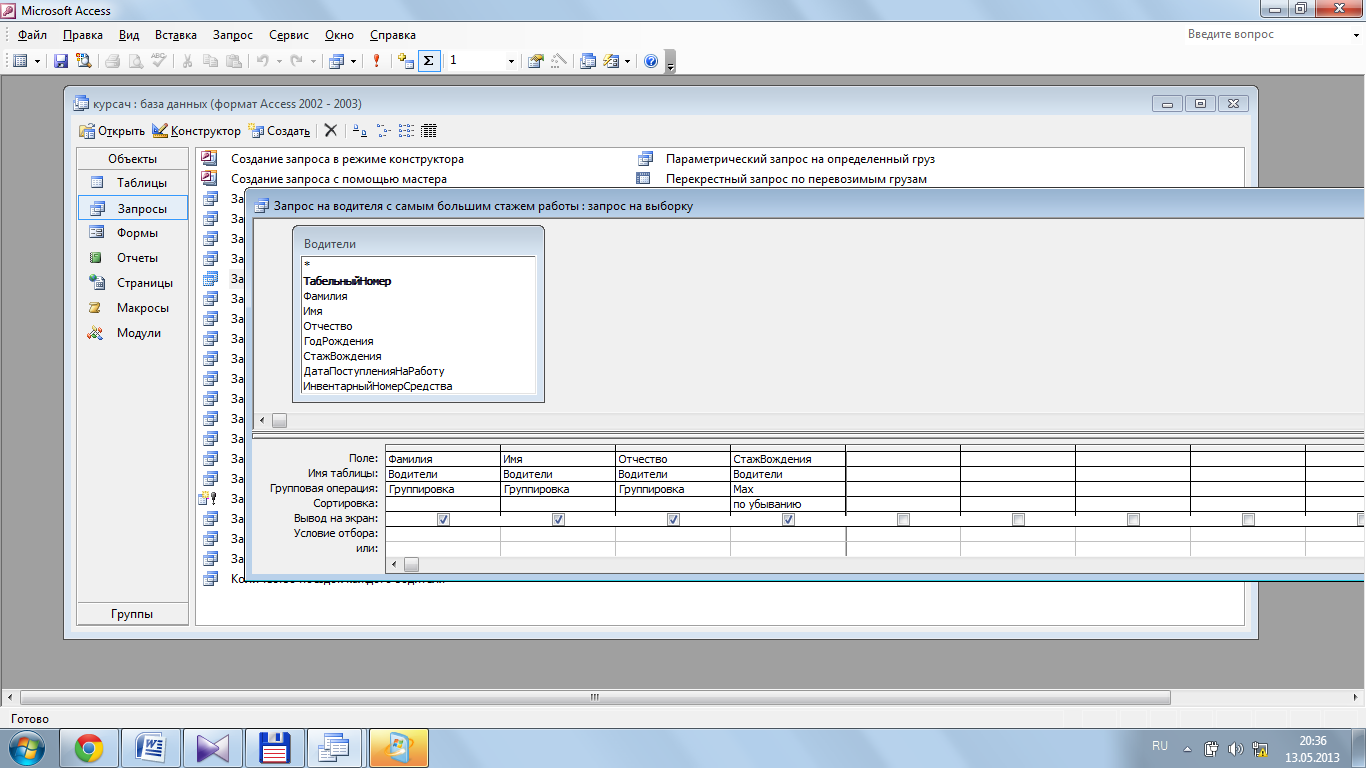Toggle the Totals sigma button
The image size is (1366, 768).
428,61
